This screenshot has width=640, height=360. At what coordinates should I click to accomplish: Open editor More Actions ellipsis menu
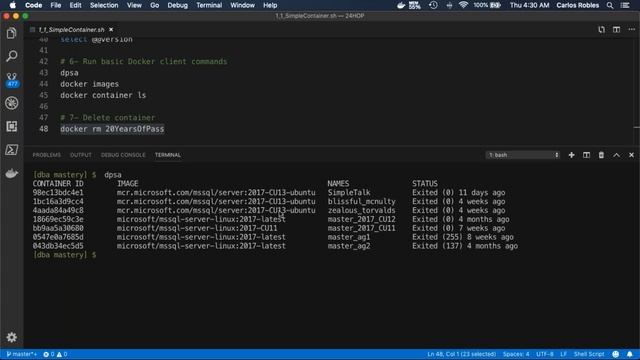coord(631,29)
